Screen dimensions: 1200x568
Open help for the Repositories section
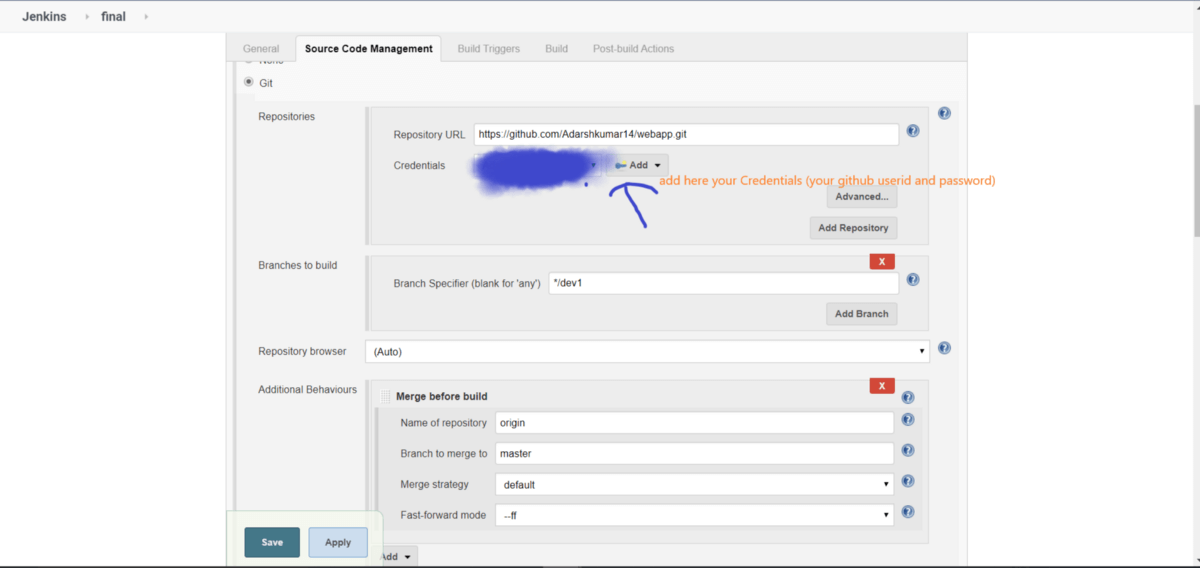(x=944, y=113)
